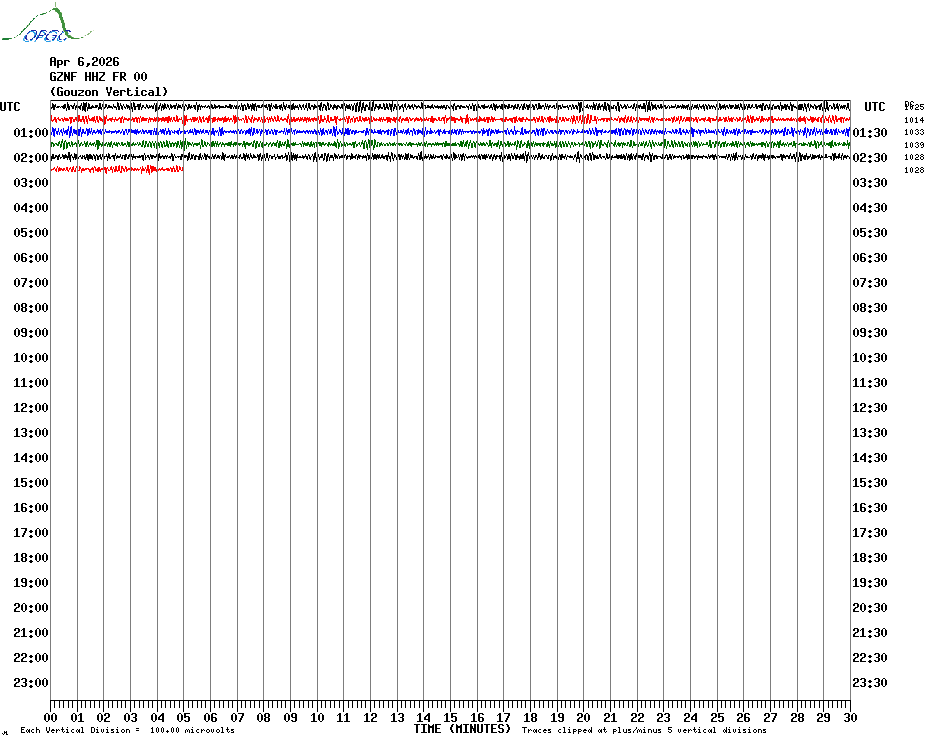
Task: Click the station code 'GZNF HHZ FR 00'
Action: tap(98, 77)
